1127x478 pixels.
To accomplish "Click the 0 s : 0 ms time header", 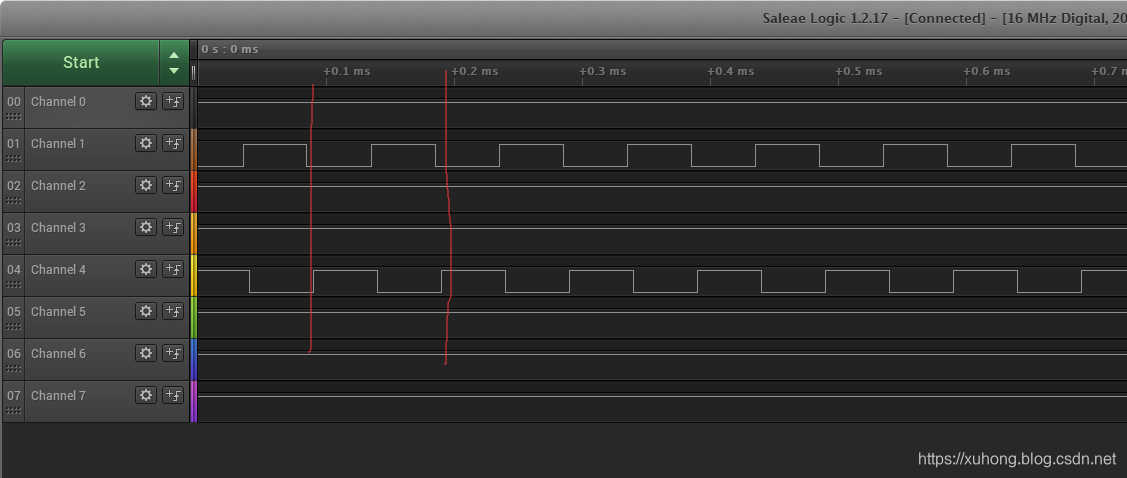I will coord(230,49).
